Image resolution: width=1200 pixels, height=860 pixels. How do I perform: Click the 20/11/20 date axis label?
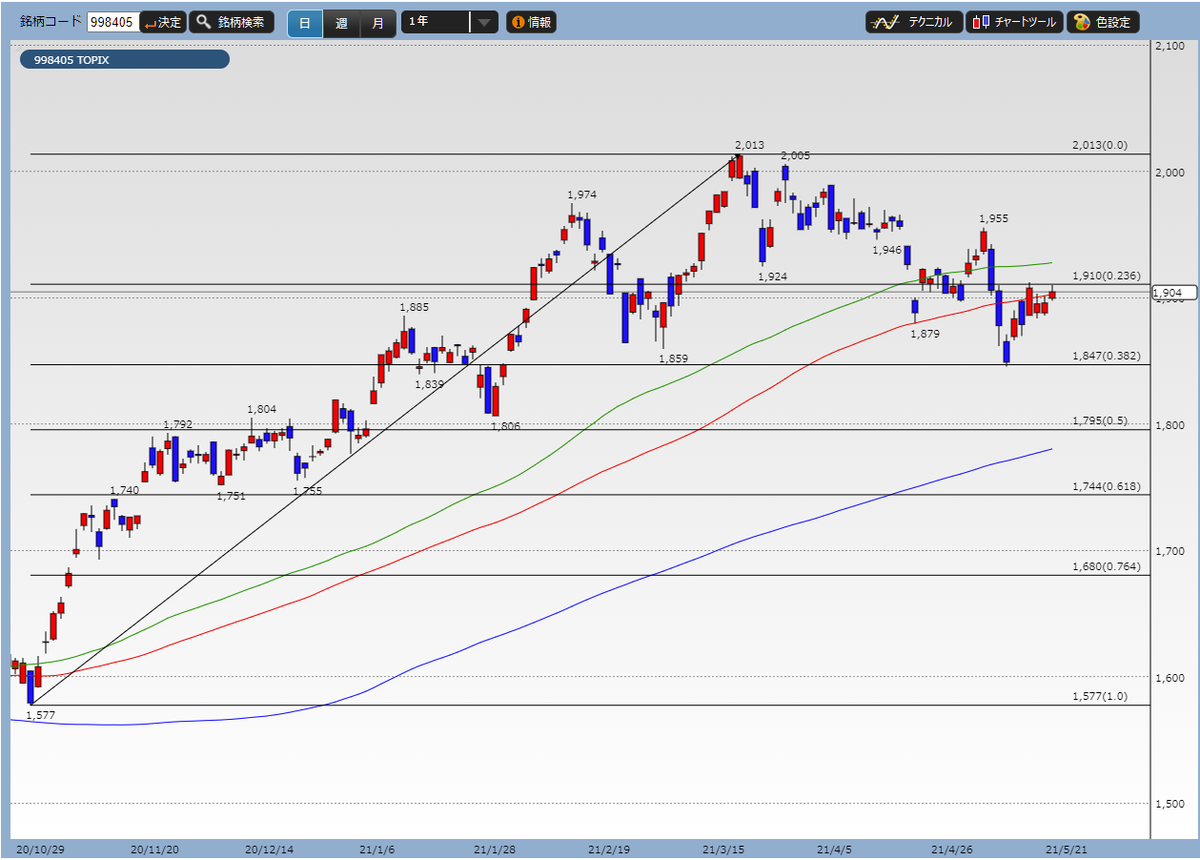coord(154,849)
